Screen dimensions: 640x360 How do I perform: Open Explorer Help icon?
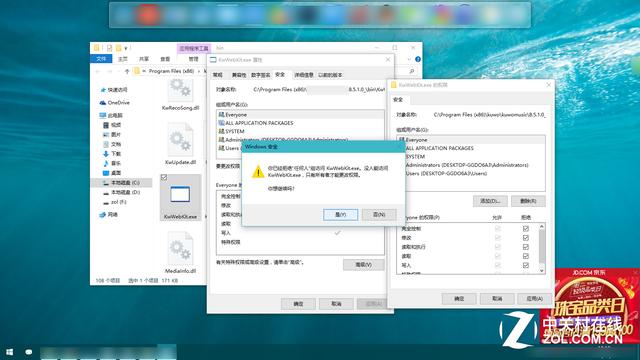[x=418, y=59]
